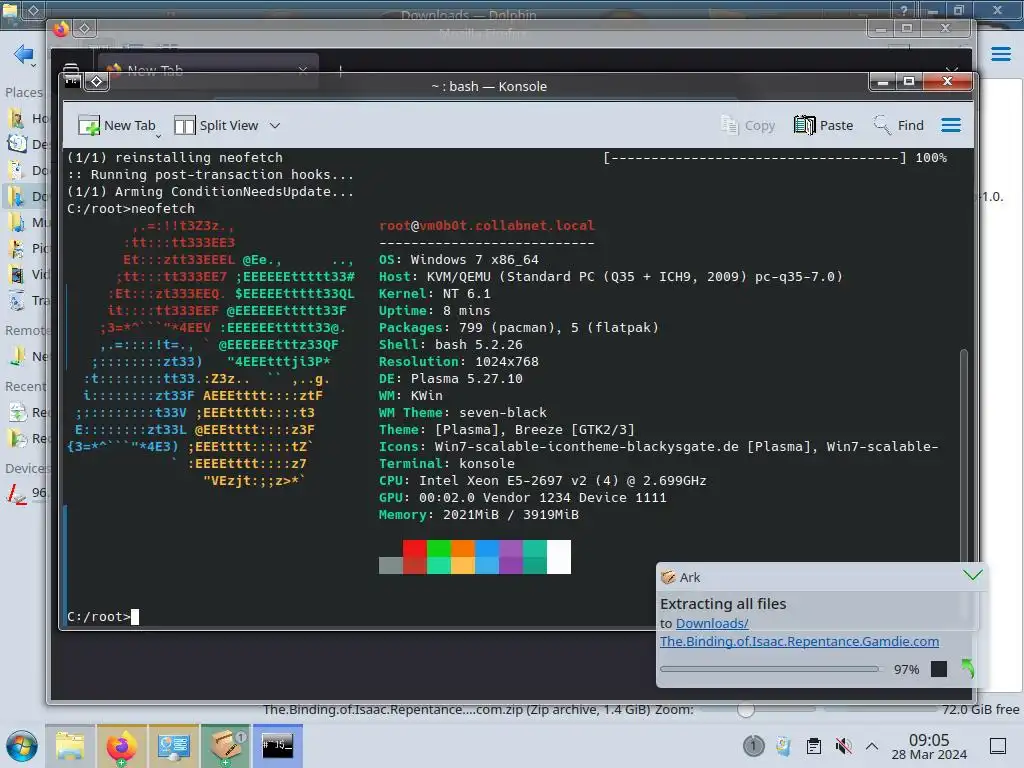Click the hostname vm0b0t.collabnet.local text
This screenshot has width=1024, height=768.
point(507,225)
